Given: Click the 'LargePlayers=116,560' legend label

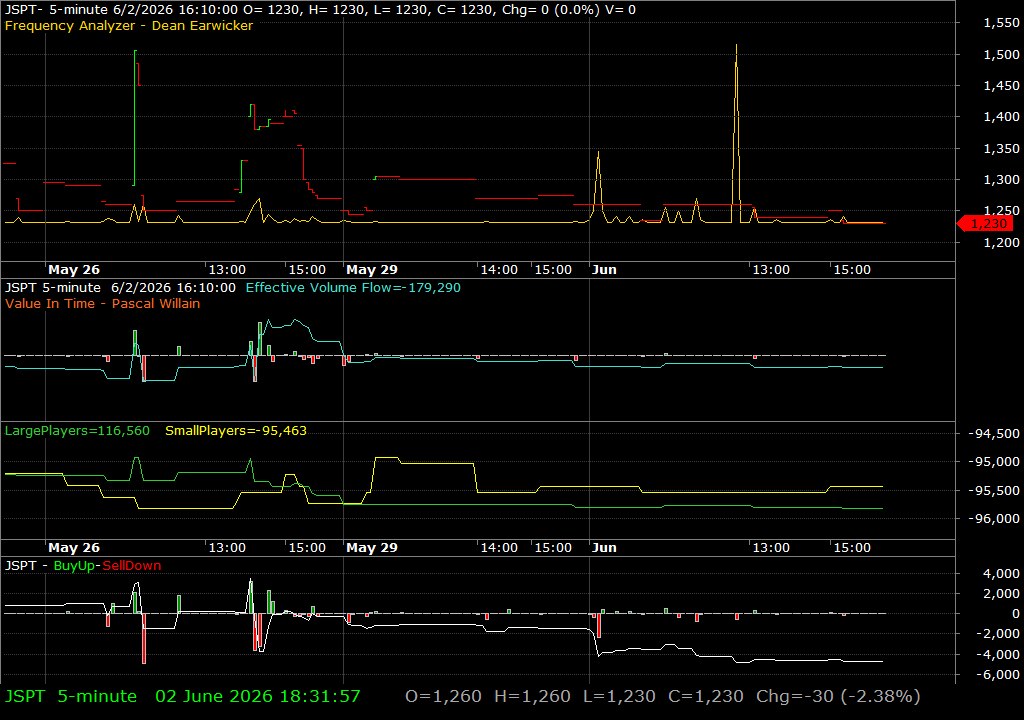Looking at the screenshot, I should point(77,431).
